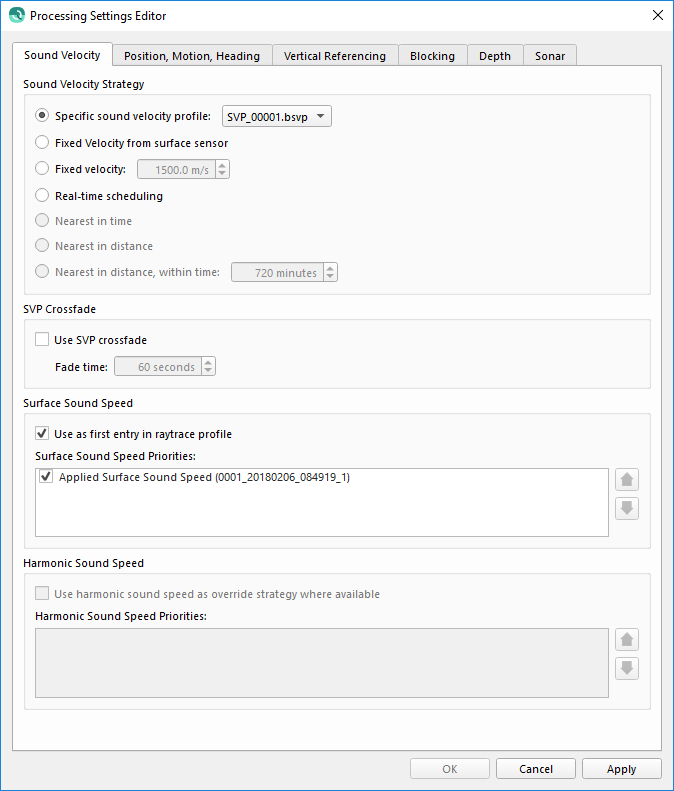Click the Fade time 60 seconds stepper
The height and width of the screenshot is (791, 674).
click(x=208, y=366)
